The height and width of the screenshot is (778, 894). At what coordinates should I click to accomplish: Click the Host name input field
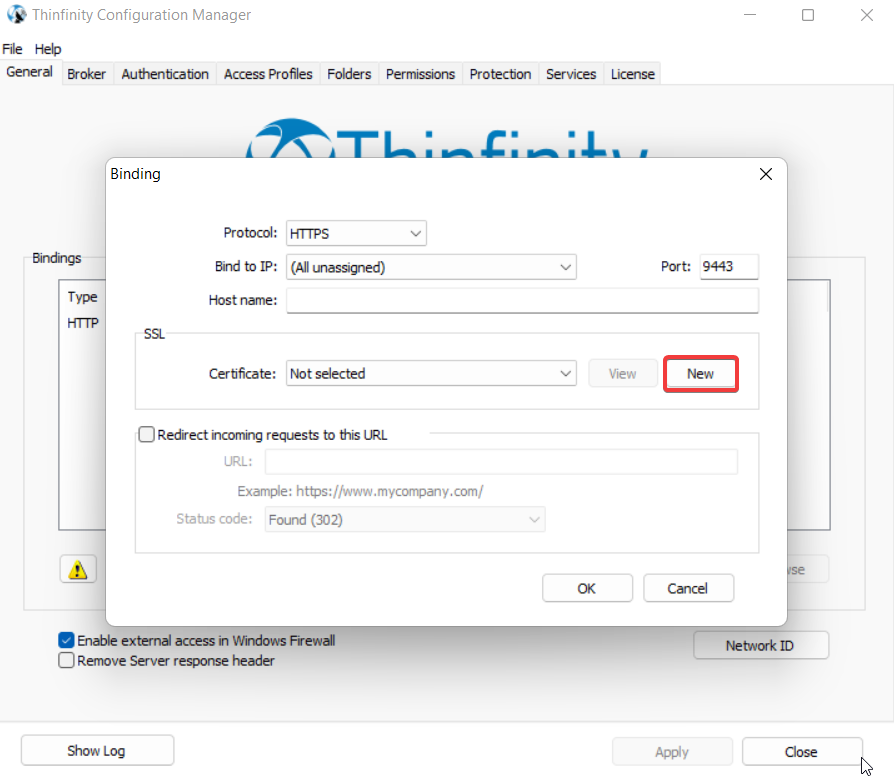[x=522, y=300]
